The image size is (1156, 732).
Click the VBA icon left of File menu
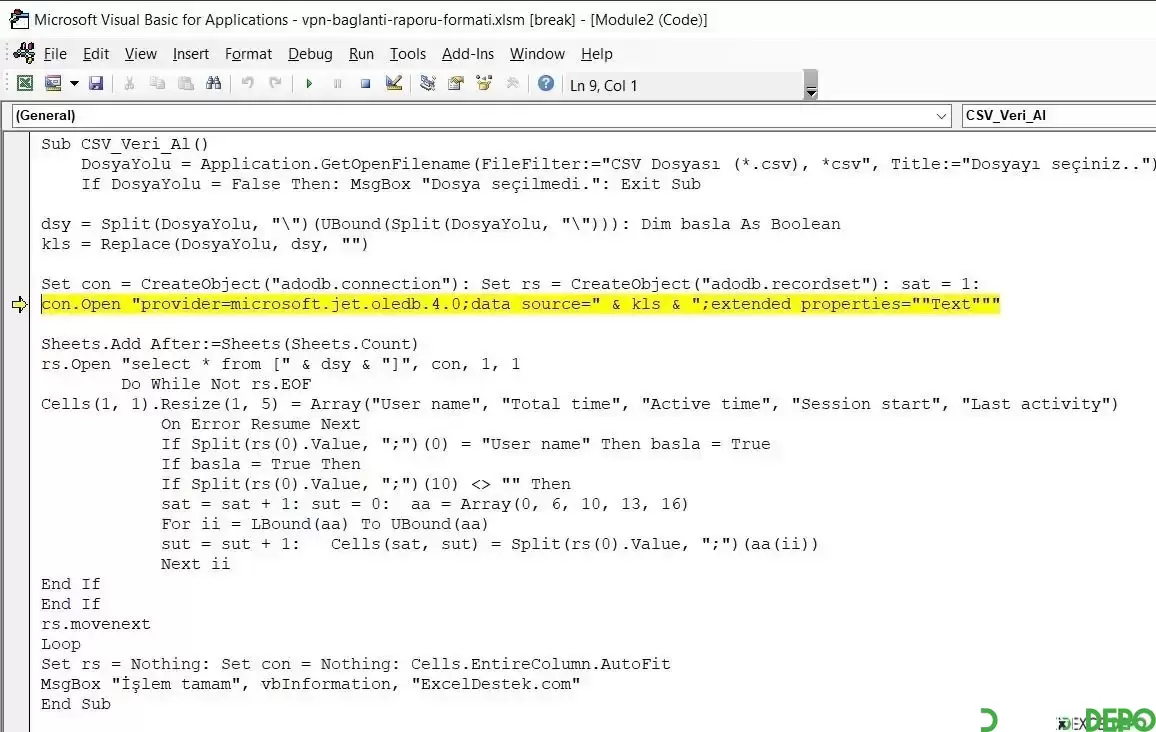click(x=24, y=53)
